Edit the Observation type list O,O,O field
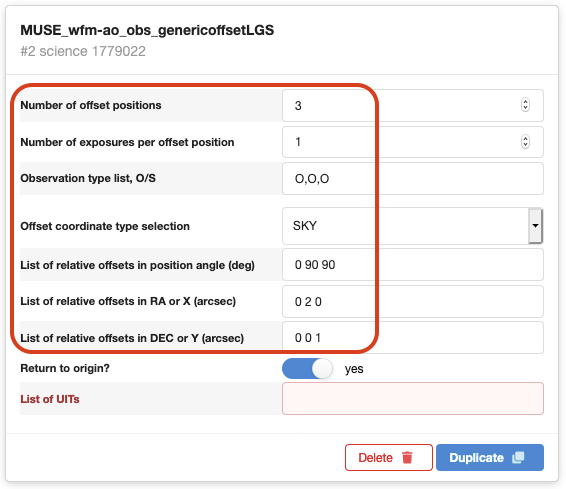The height and width of the screenshot is (489, 566). click(x=413, y=179)
